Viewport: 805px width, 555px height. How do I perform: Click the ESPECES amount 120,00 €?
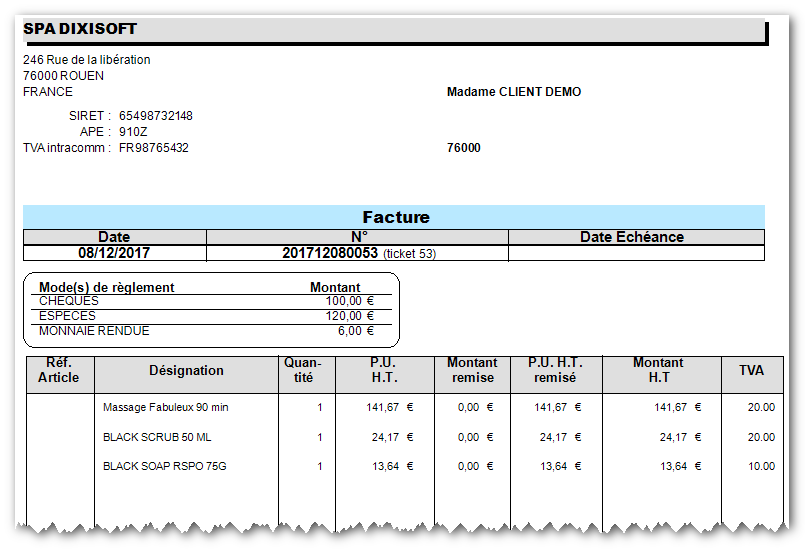coord(350,316)
